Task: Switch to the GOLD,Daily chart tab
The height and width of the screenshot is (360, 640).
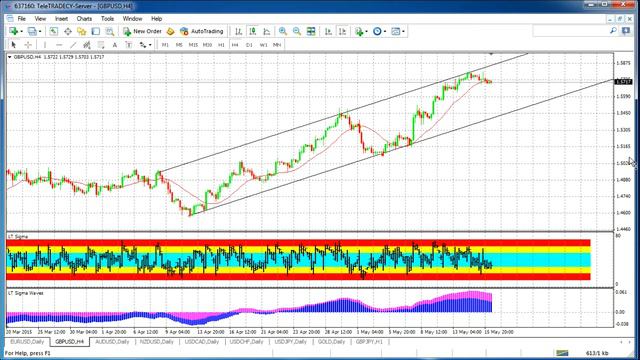Action: tap(331, 342)
